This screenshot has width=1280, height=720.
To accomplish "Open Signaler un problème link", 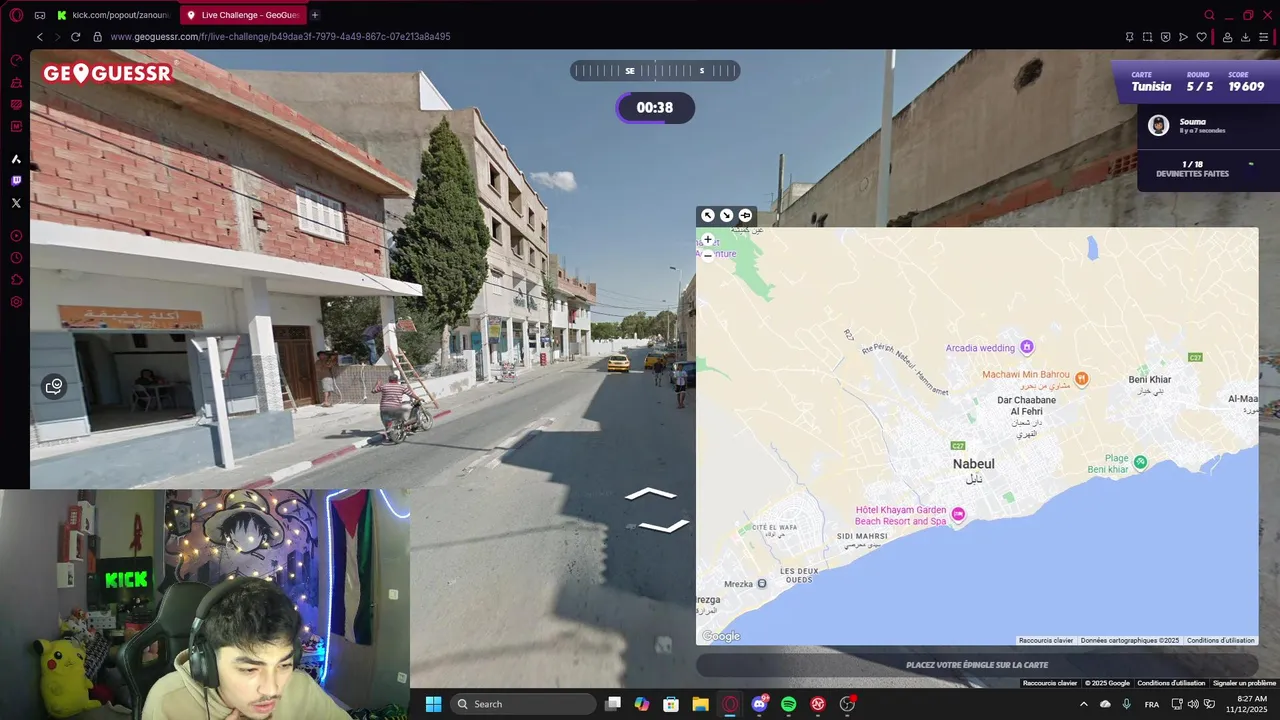I will pyautogui.click(x=1244, y=683).
